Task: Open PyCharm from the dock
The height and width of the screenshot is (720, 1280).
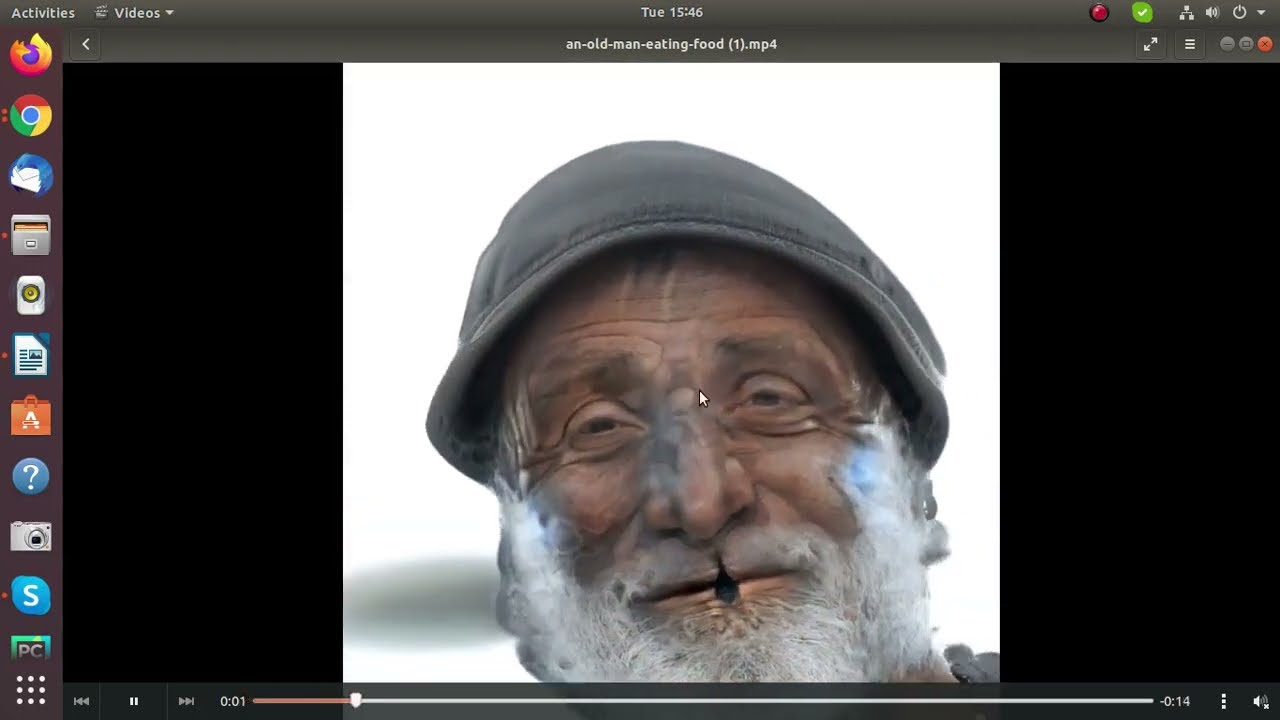Action: tap(31, 650)
